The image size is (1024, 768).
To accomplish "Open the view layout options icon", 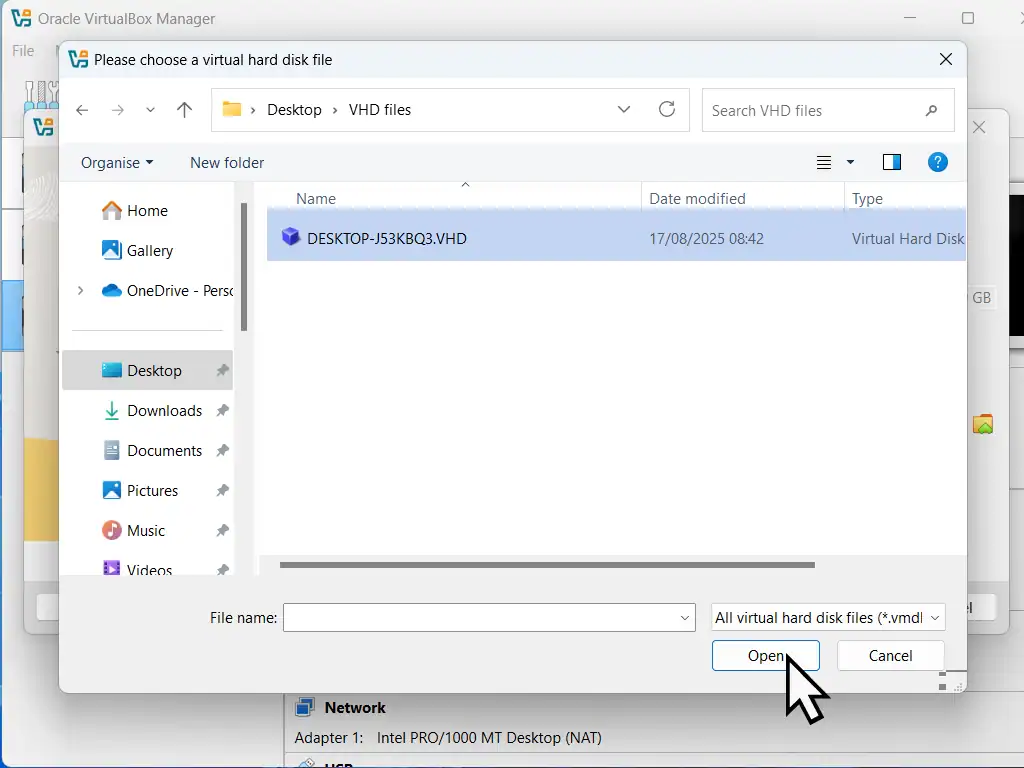I will [825, 162].
